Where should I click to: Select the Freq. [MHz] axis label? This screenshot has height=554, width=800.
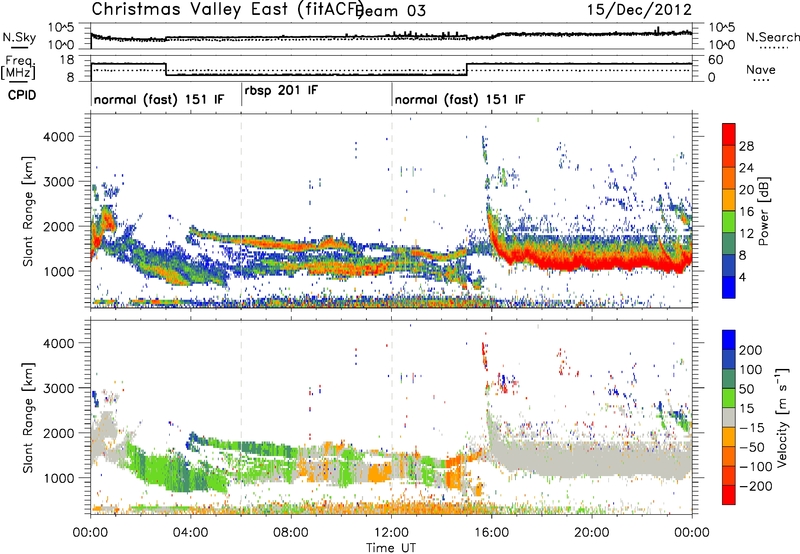click(18, 67)
